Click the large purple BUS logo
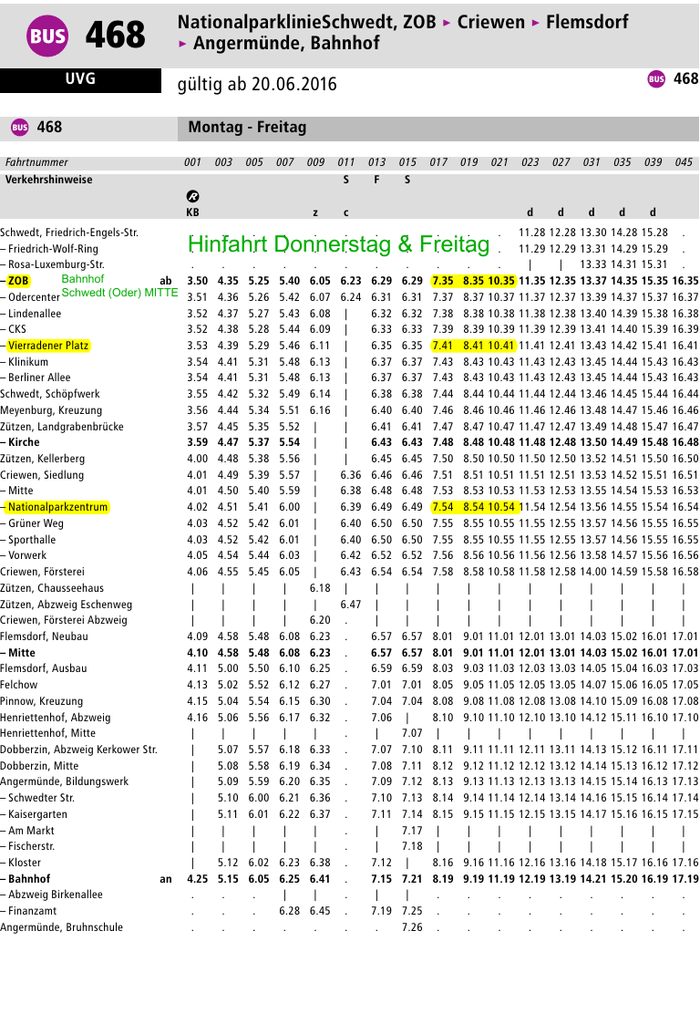Viewport: 700px width, 1024px height. (49, 37)
